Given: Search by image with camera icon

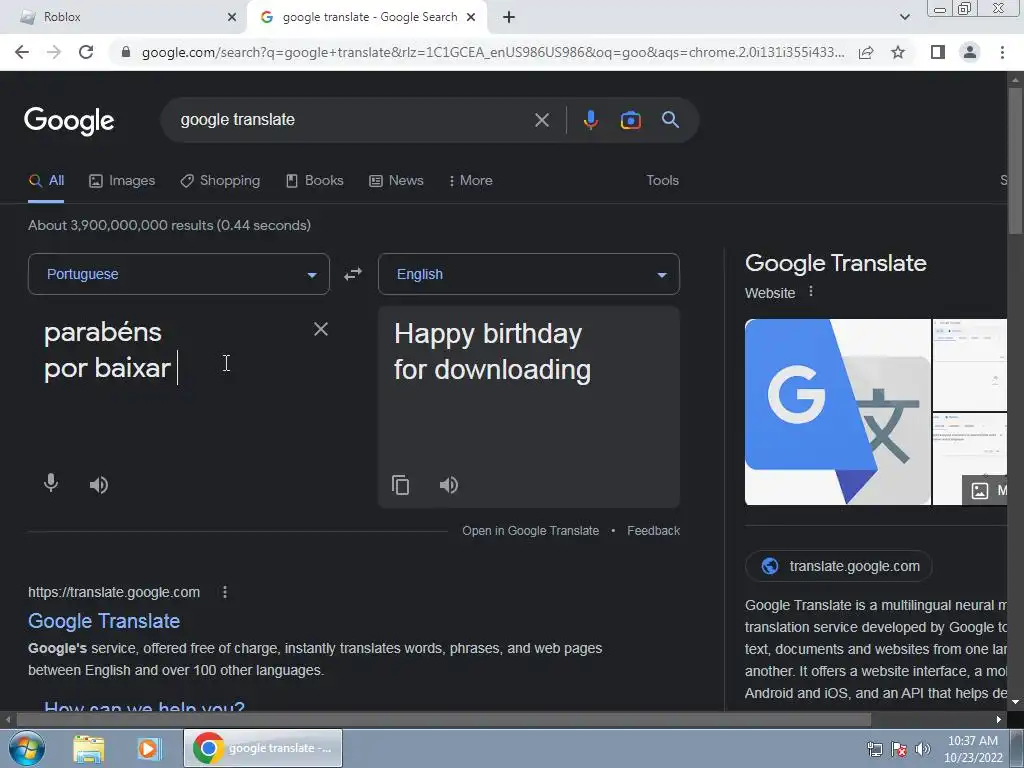Looking at the screenshot, I should pyautogui.click(x=630, y=120).
